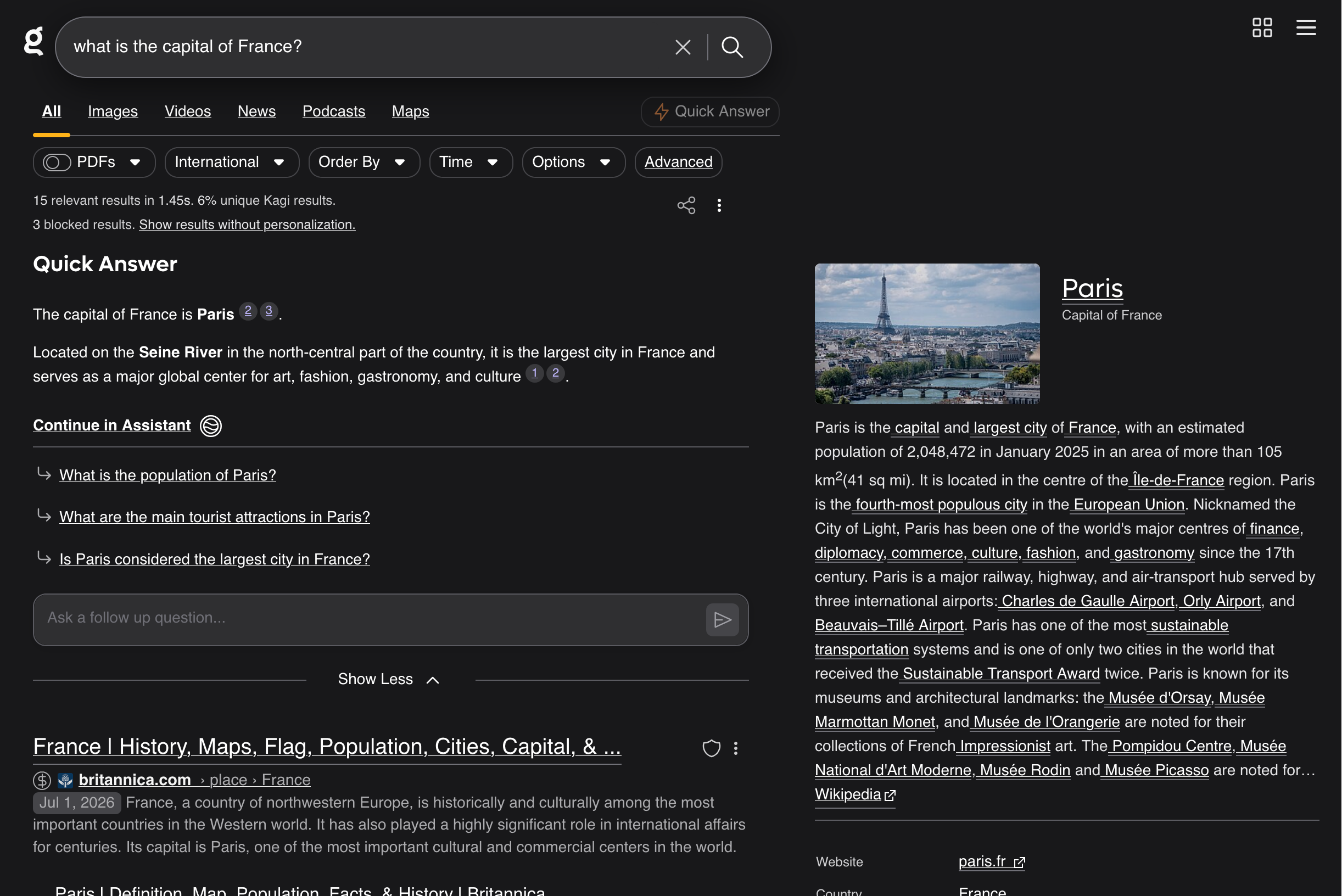The width and height of the screenshot is (1342, 896).
Task: Click Continue in Assistant link
Action: pos(111,425)
